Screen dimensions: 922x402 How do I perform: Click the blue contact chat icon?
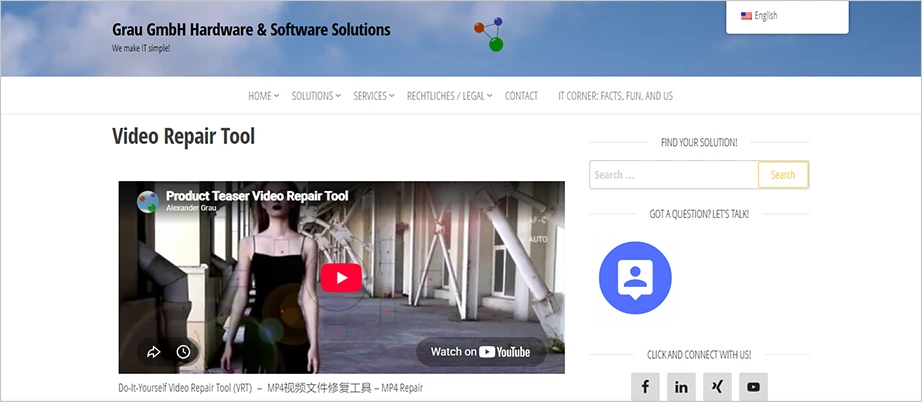click(635, 278)
